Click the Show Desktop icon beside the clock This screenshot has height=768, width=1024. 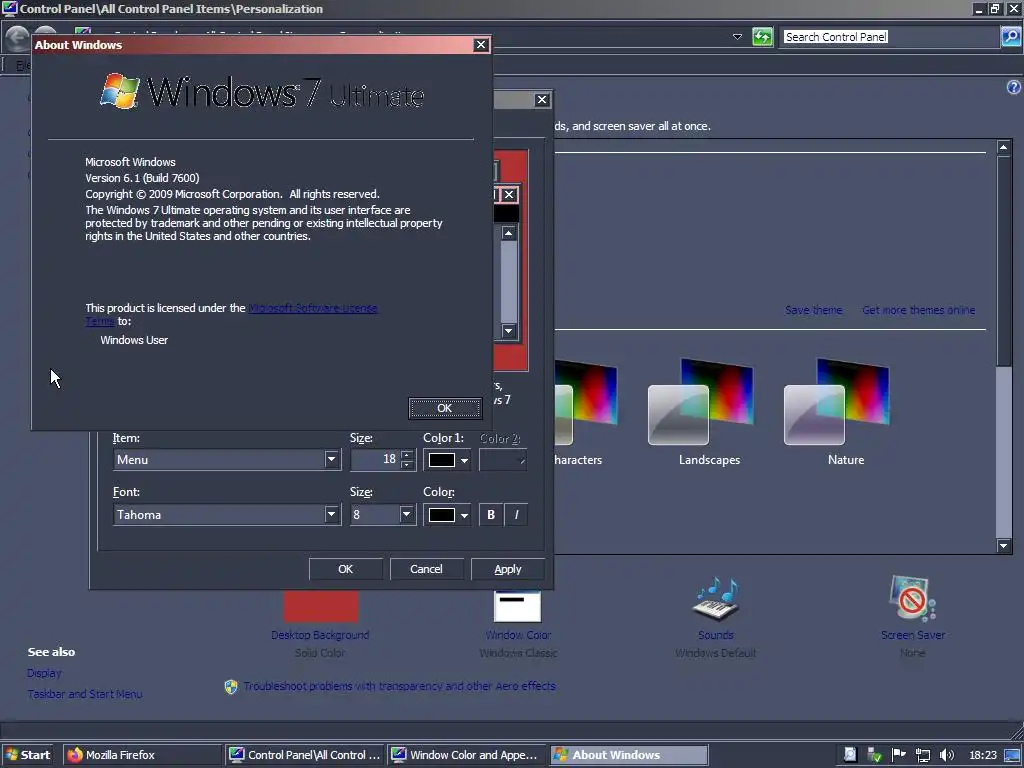tap(1013, 755)
